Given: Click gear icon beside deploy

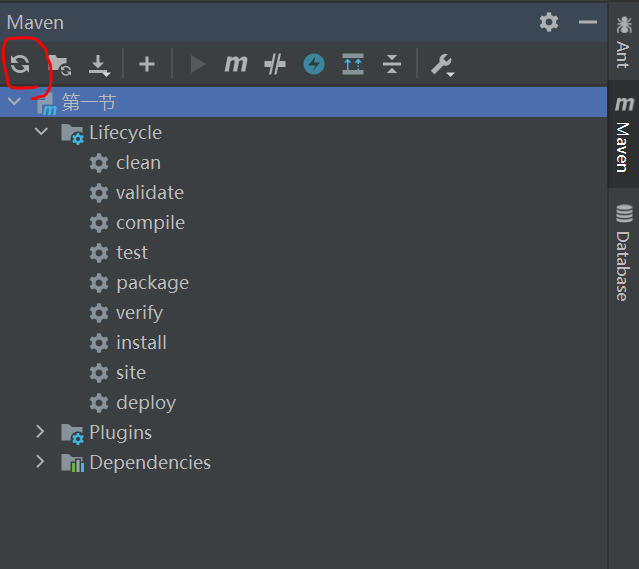Looking at the screenshot, I should [x=99, y=403].
